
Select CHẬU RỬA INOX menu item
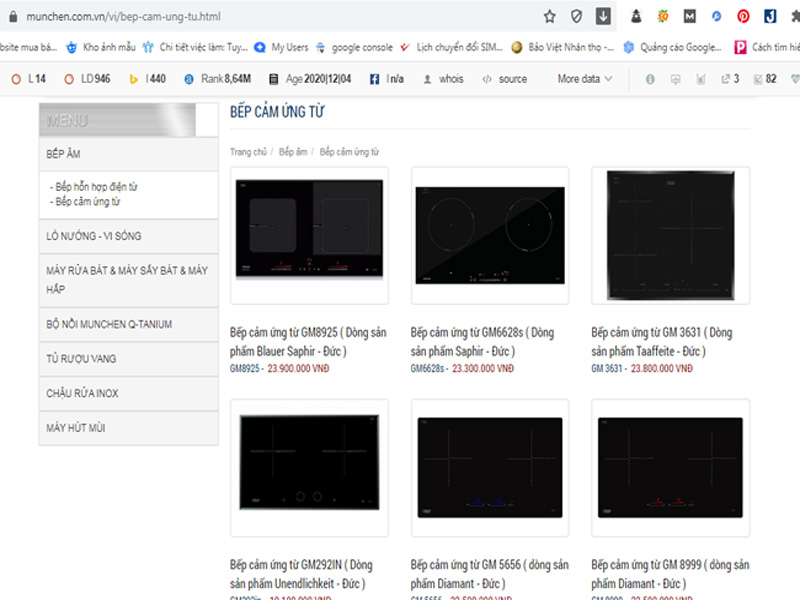pos(129,394)
